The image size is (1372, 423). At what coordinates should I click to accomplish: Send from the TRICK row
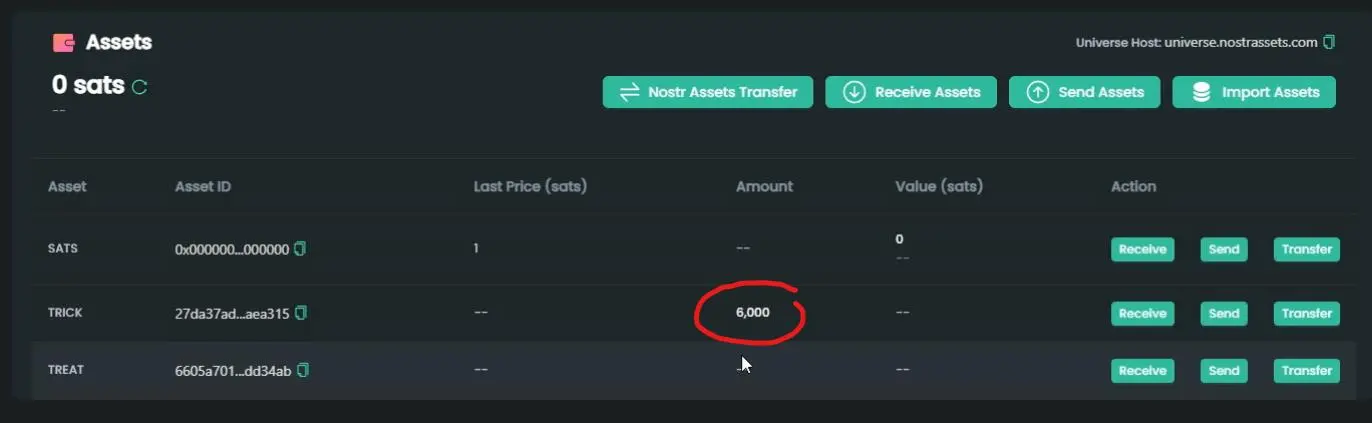1224,313
